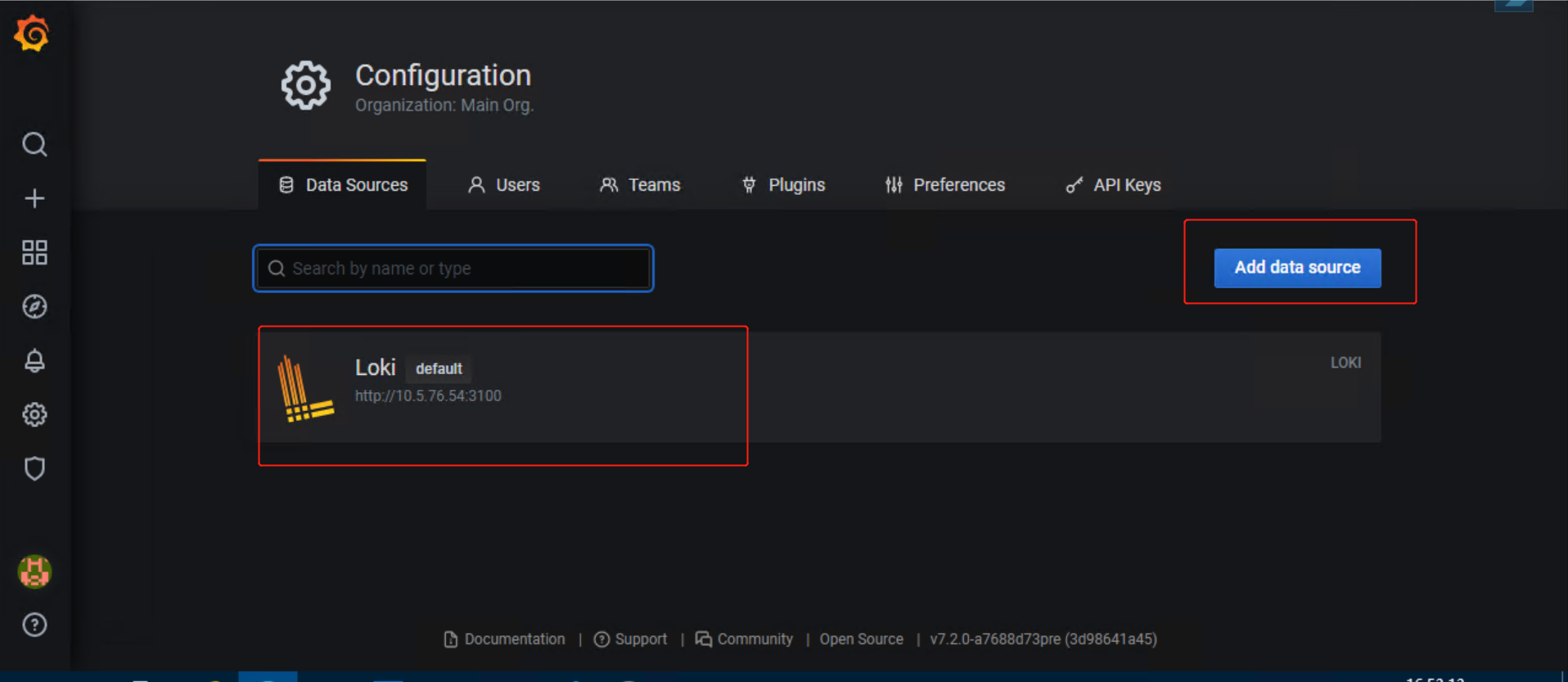This screenshot has height=682, width=1568.
Task: Open the Plugins tab
Action: coord(783,185)
